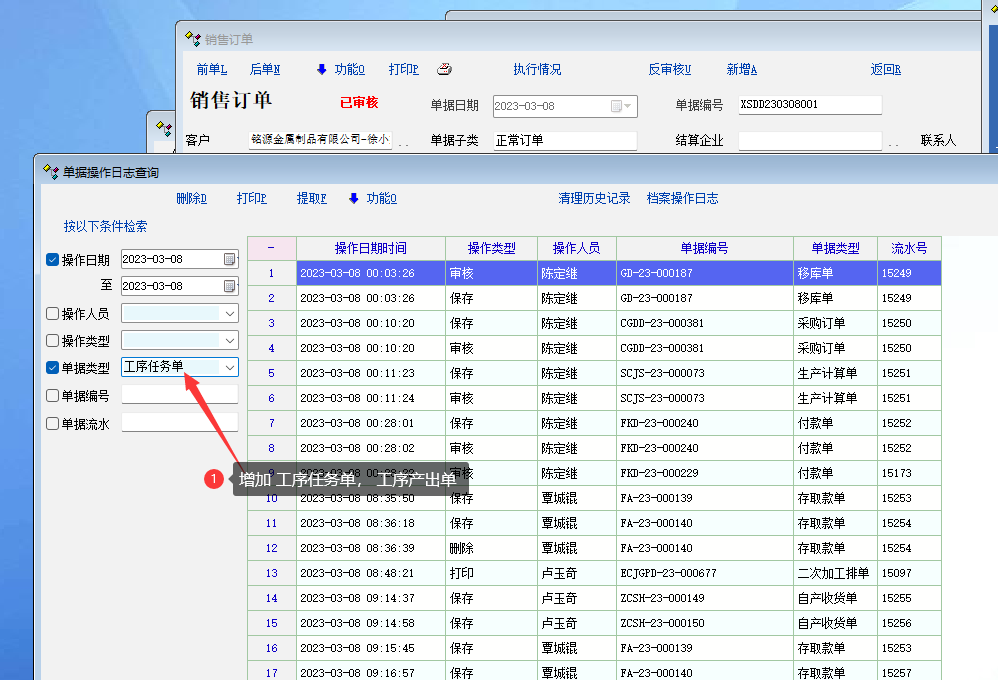Image resolution: width=998 pixels, height=680 pixels.
Task: Click the printer icon in sales order toolbar
Action: 445,69
